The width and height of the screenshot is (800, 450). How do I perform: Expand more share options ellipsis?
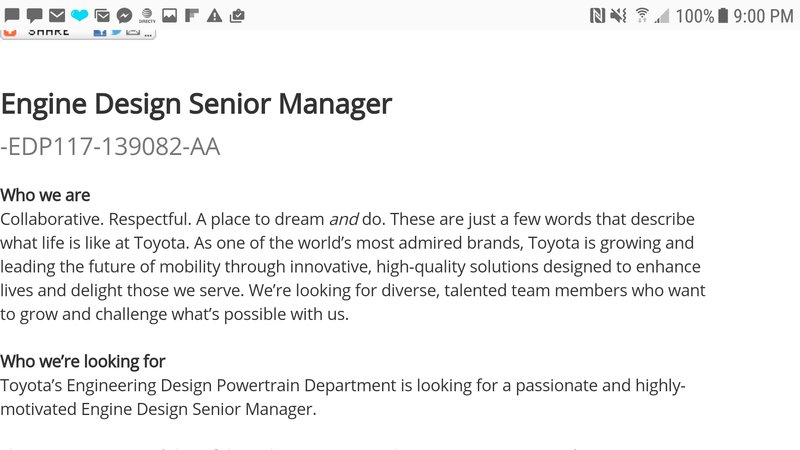coord(148,34)
